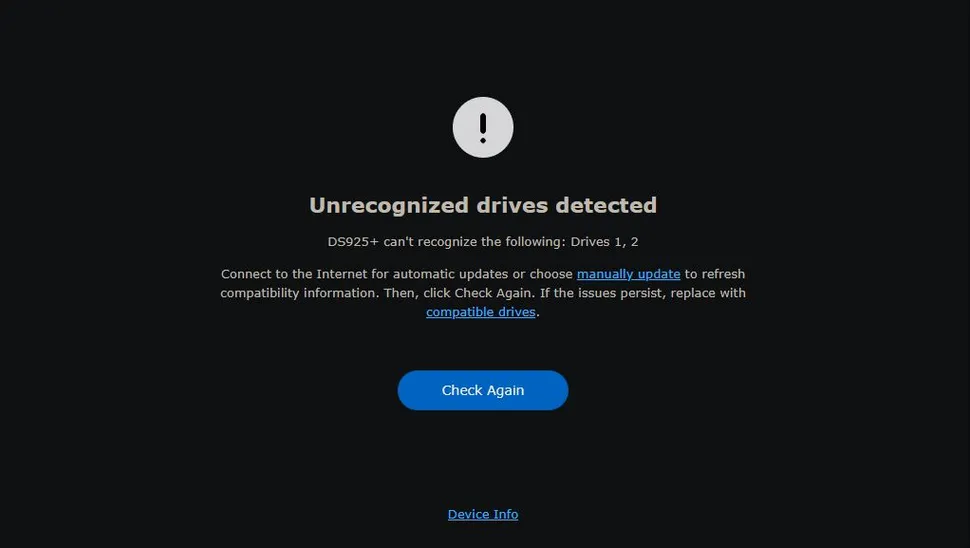The width and height of the screenshot is (970, 548).
Task: Click the "compatibility information" sentence text
Action: [x=300, y=293]
